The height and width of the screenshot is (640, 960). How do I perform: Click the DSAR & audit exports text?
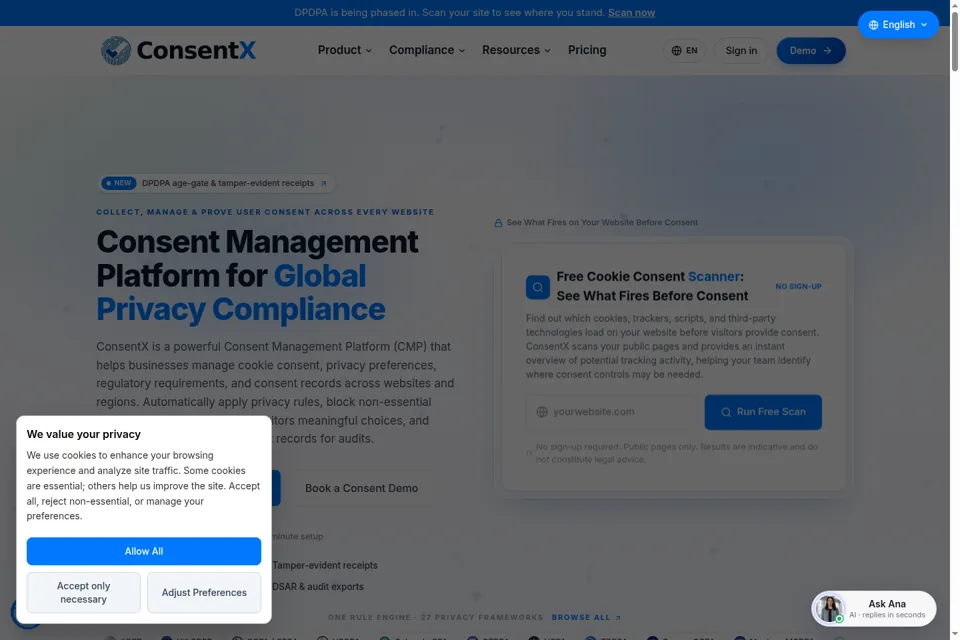coord(318,587)
